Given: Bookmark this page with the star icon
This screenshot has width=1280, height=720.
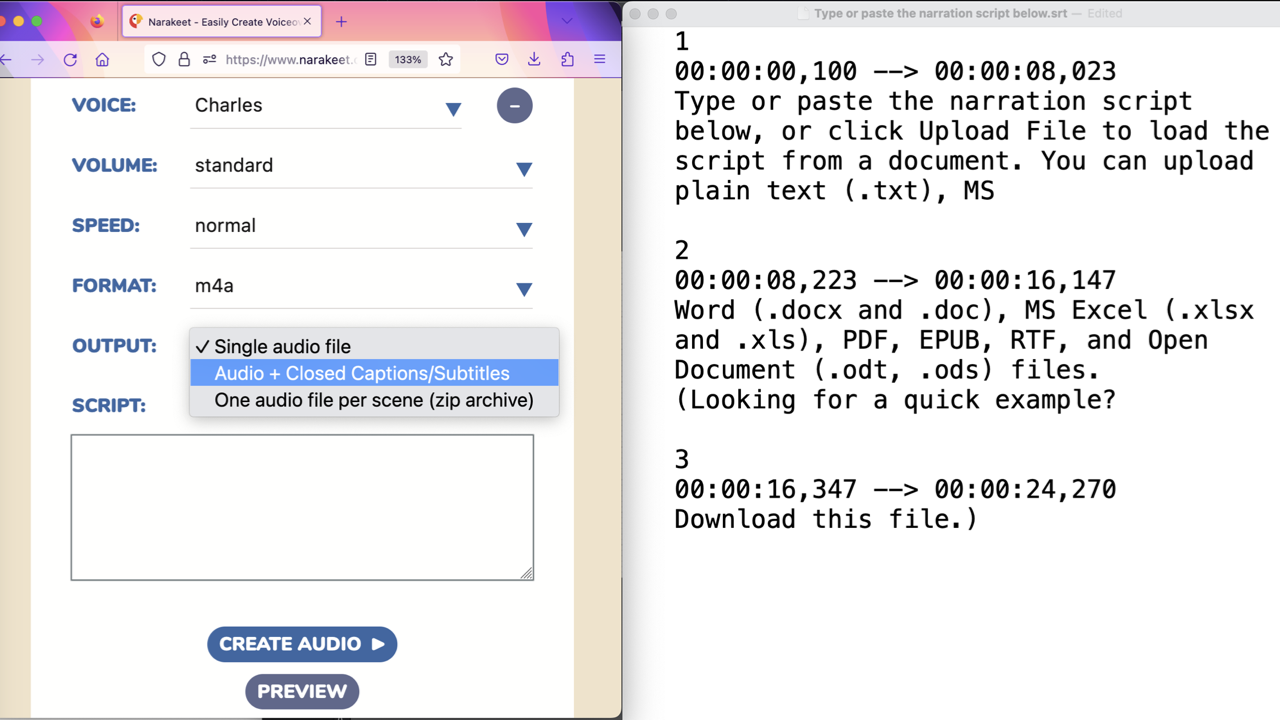Looking at the screenshot, I should (446, 59).
